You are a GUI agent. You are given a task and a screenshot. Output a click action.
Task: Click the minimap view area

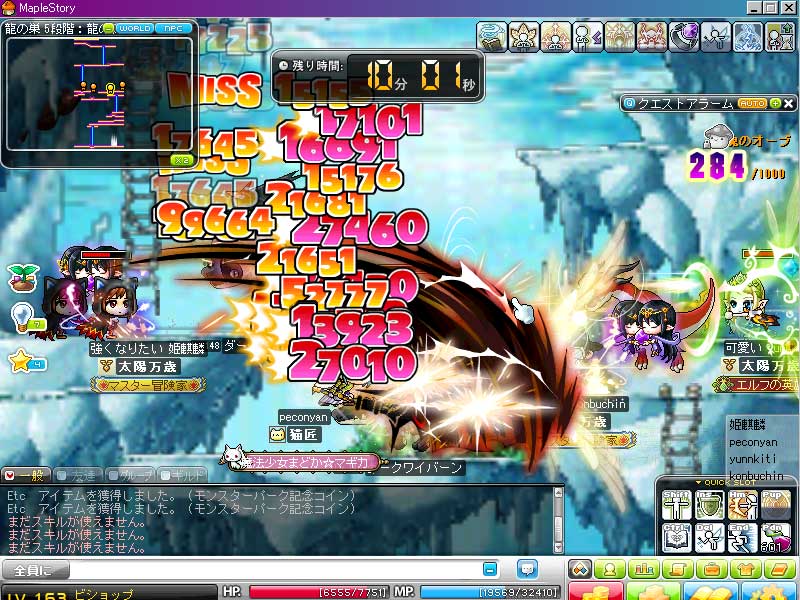pos(99,94)
